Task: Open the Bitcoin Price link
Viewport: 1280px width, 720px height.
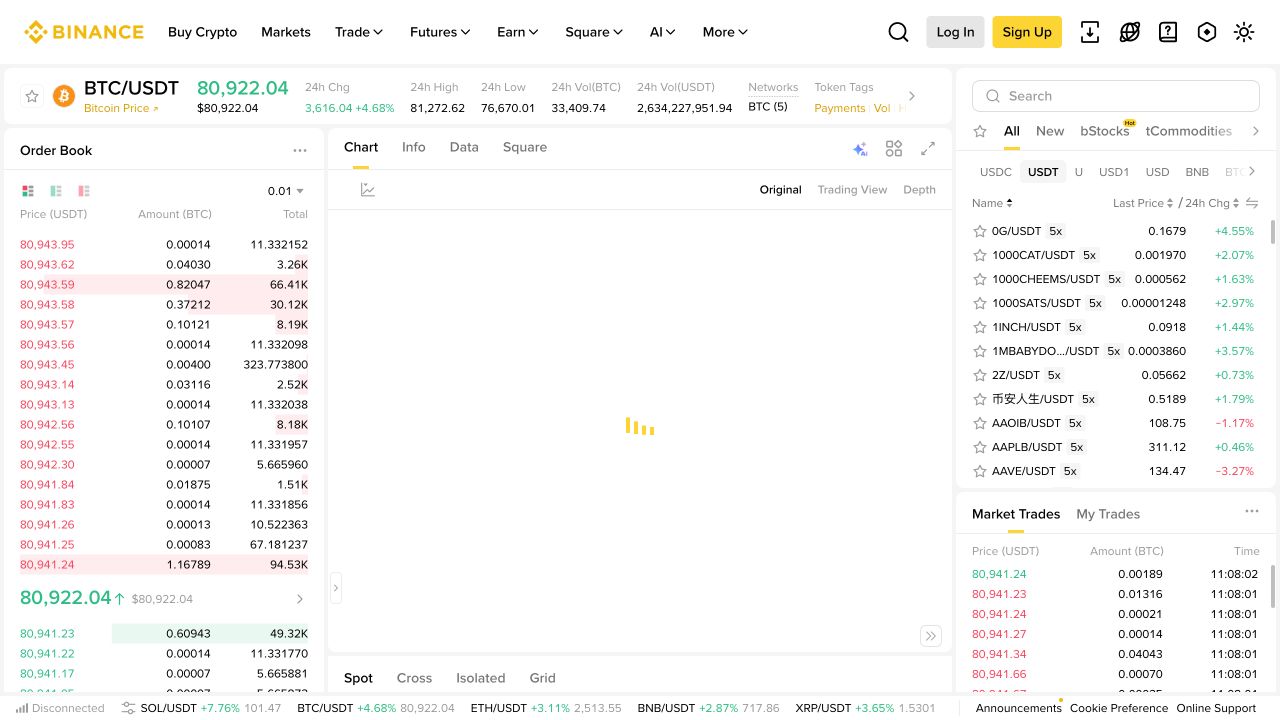Action: pos(121,108)
